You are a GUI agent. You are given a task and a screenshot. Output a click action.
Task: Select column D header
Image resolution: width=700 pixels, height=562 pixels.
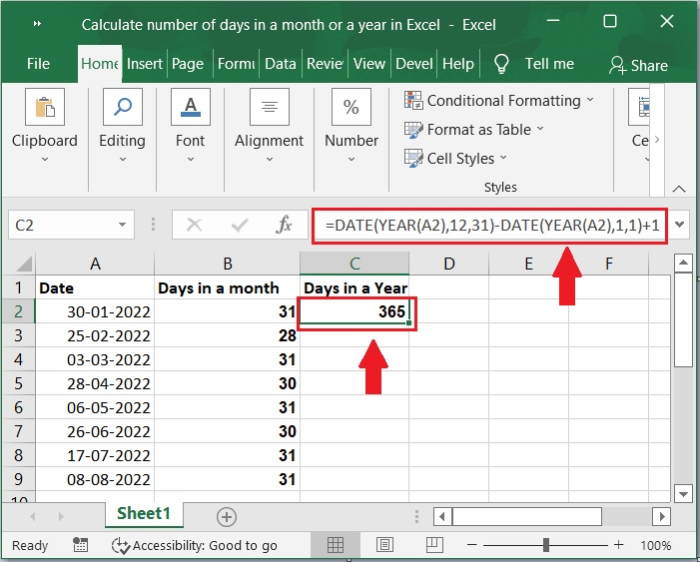tap(449, 263)
